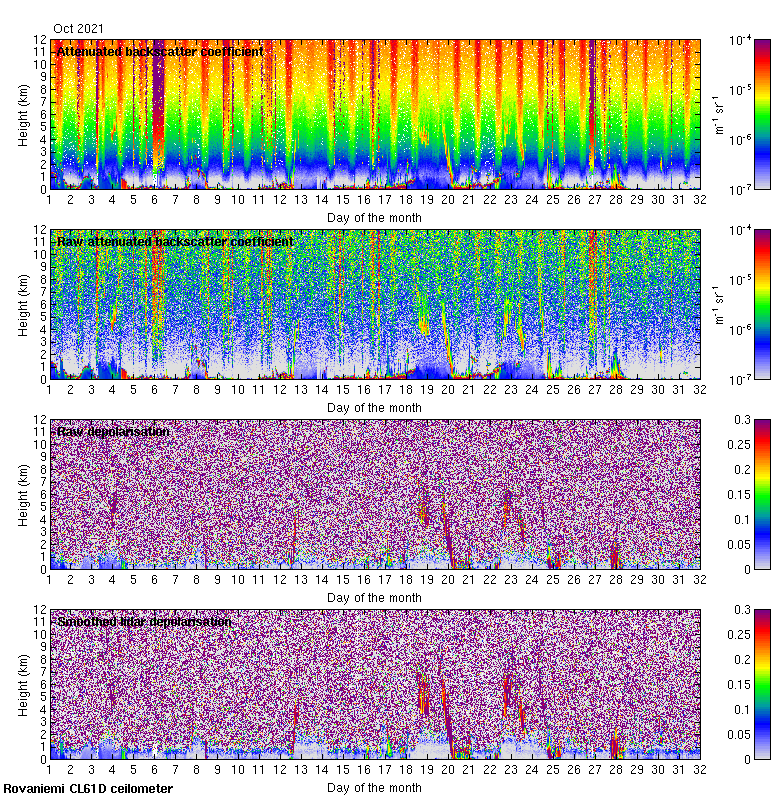The image size is (780, 800).
Task: Click the Day of the month label under top panel
Action: pyautogui.click(x=374, y=217)
